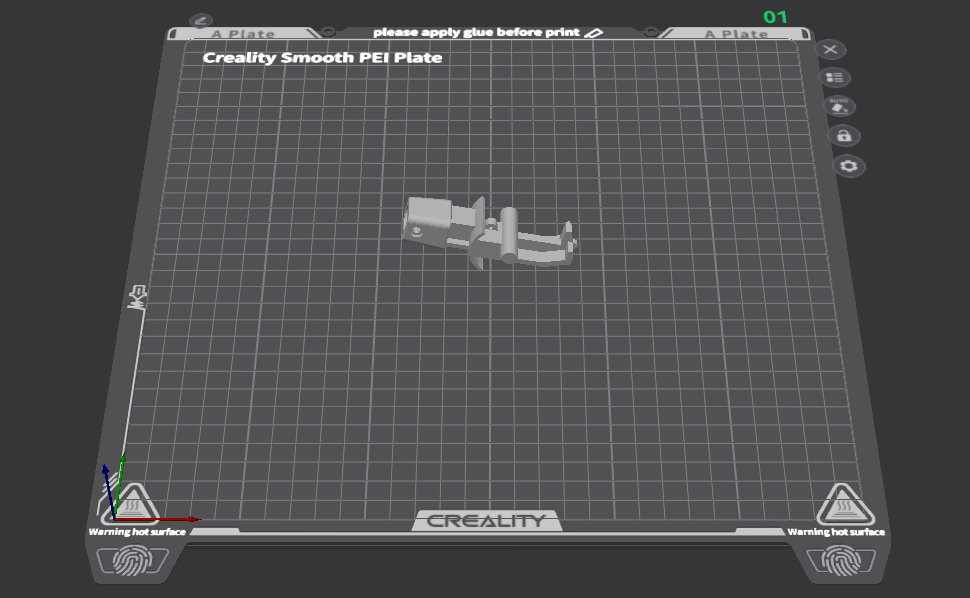Click 'please apply glue before print' text
The image size is (970, 598).
click(x=476, y=32)
